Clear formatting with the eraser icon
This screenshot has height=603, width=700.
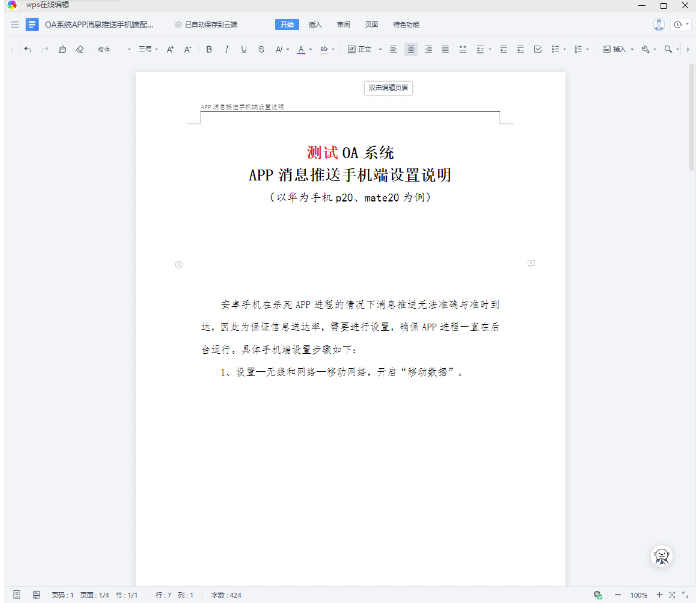(x=79, y=49)
